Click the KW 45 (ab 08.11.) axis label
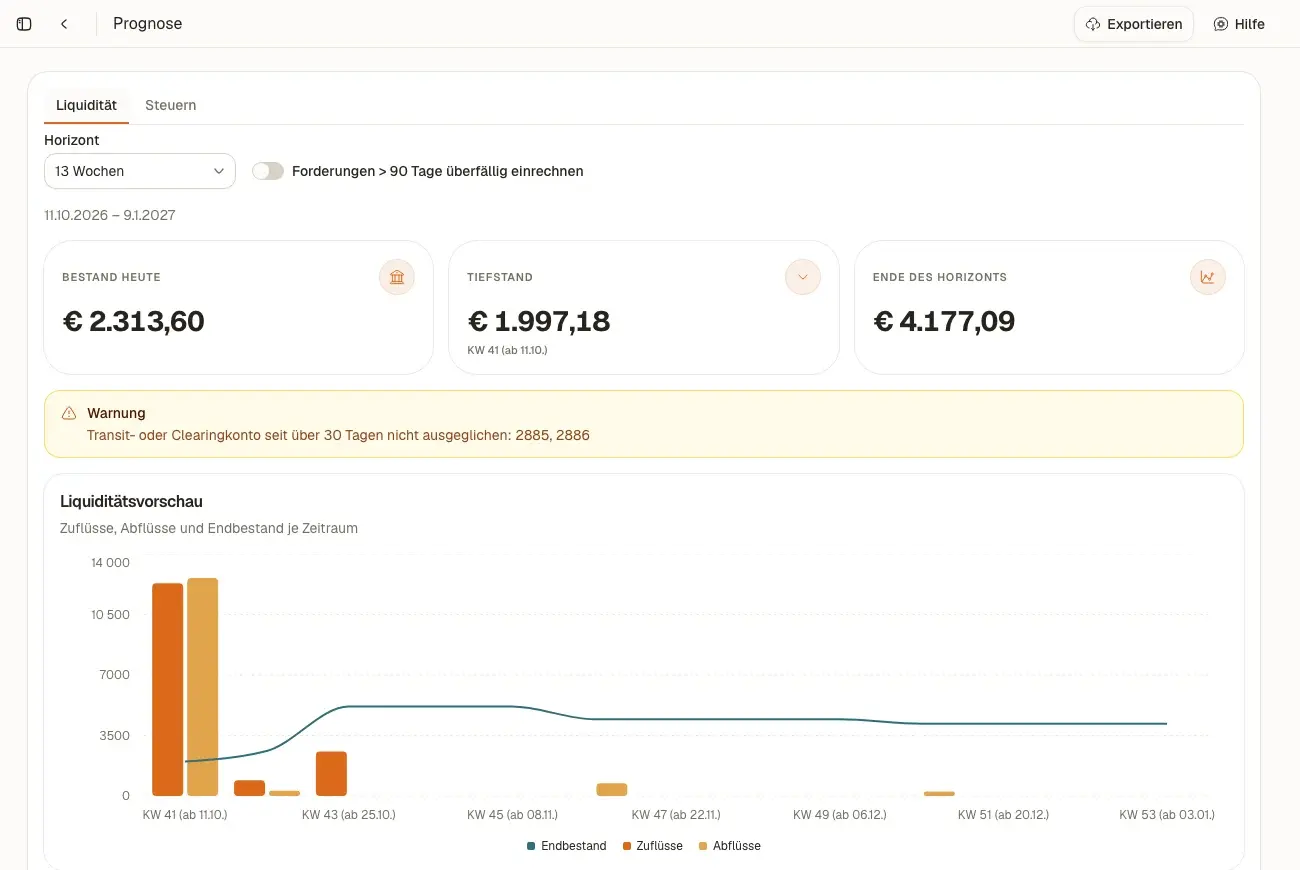The width and height of the screenshot is (1300, 870). [512, 815]
